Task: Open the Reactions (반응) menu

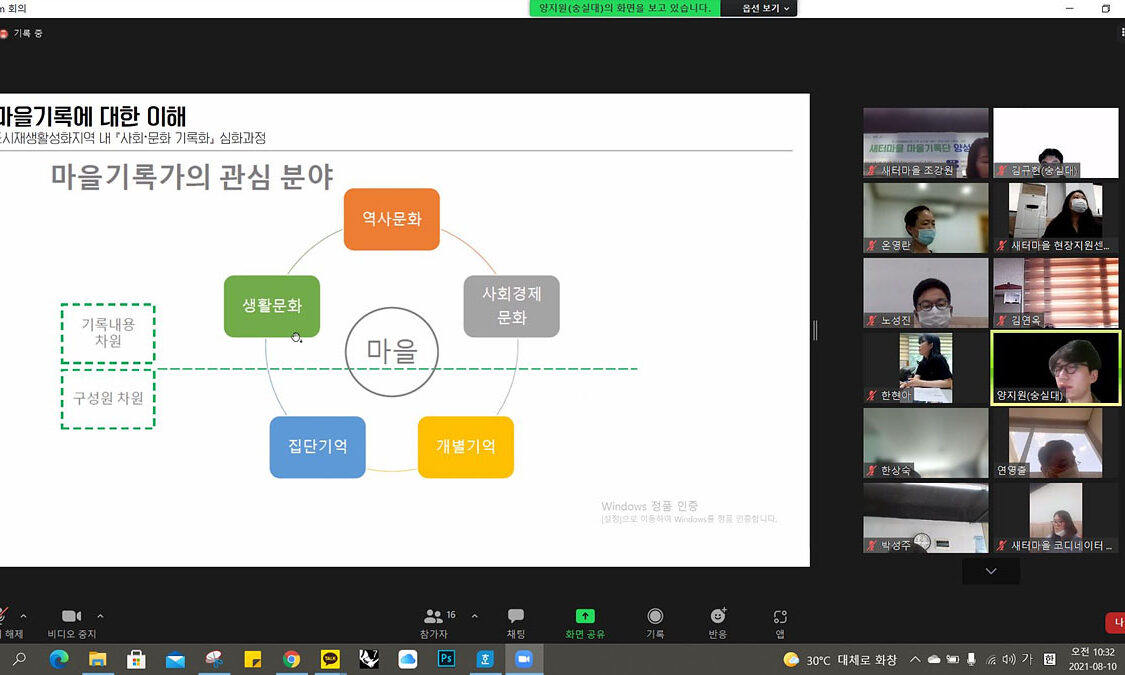Action: [717, 622]
